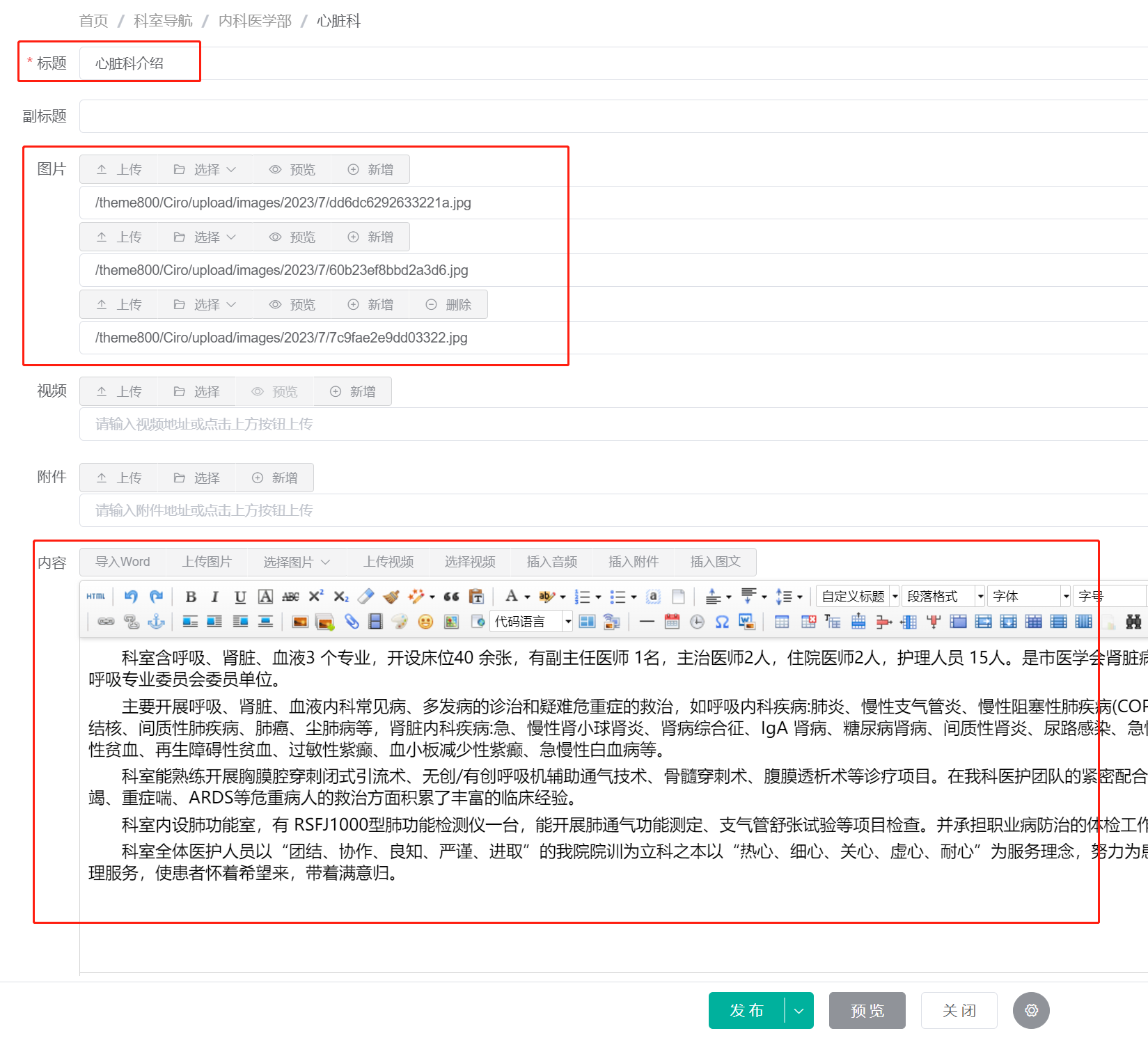Switch to HTML source view
Screen dimensions: 1148x1038
pyautogui.click(x=95, y=596)
